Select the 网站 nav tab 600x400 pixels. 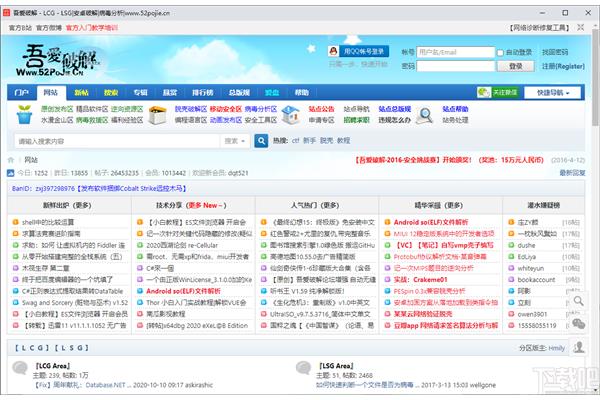pyautogui.click(x=51, y=93)
